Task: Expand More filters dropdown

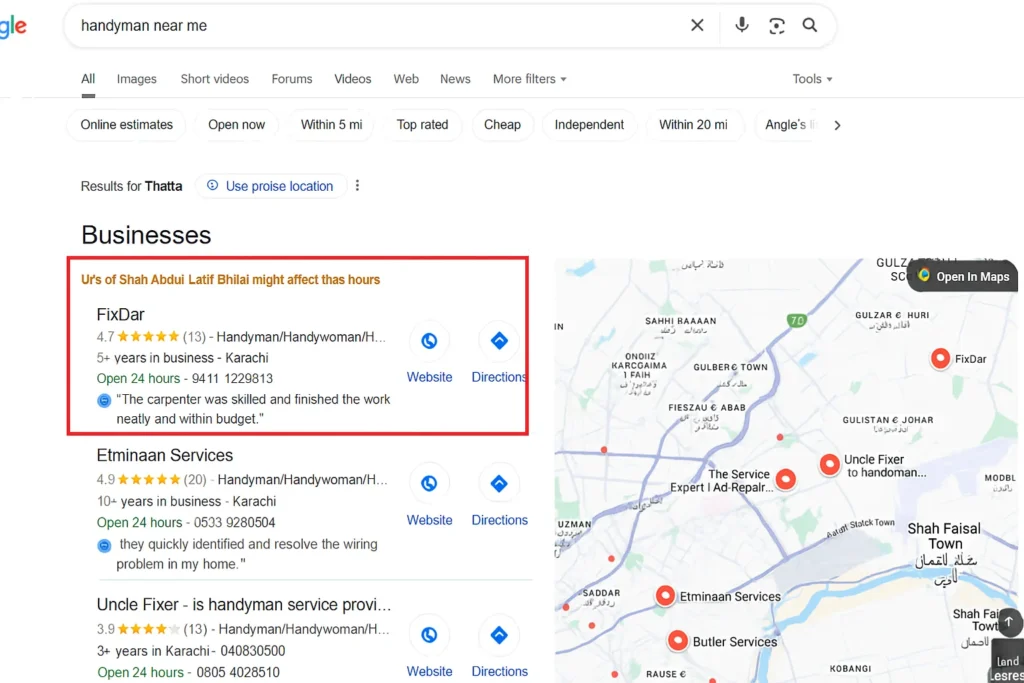Action: 530,79
